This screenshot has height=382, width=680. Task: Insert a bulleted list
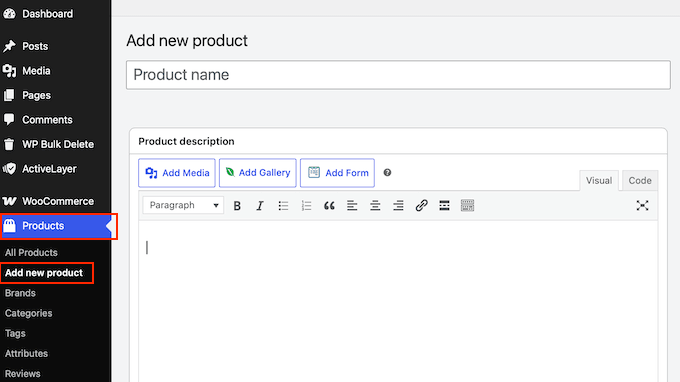pos(283,206)
